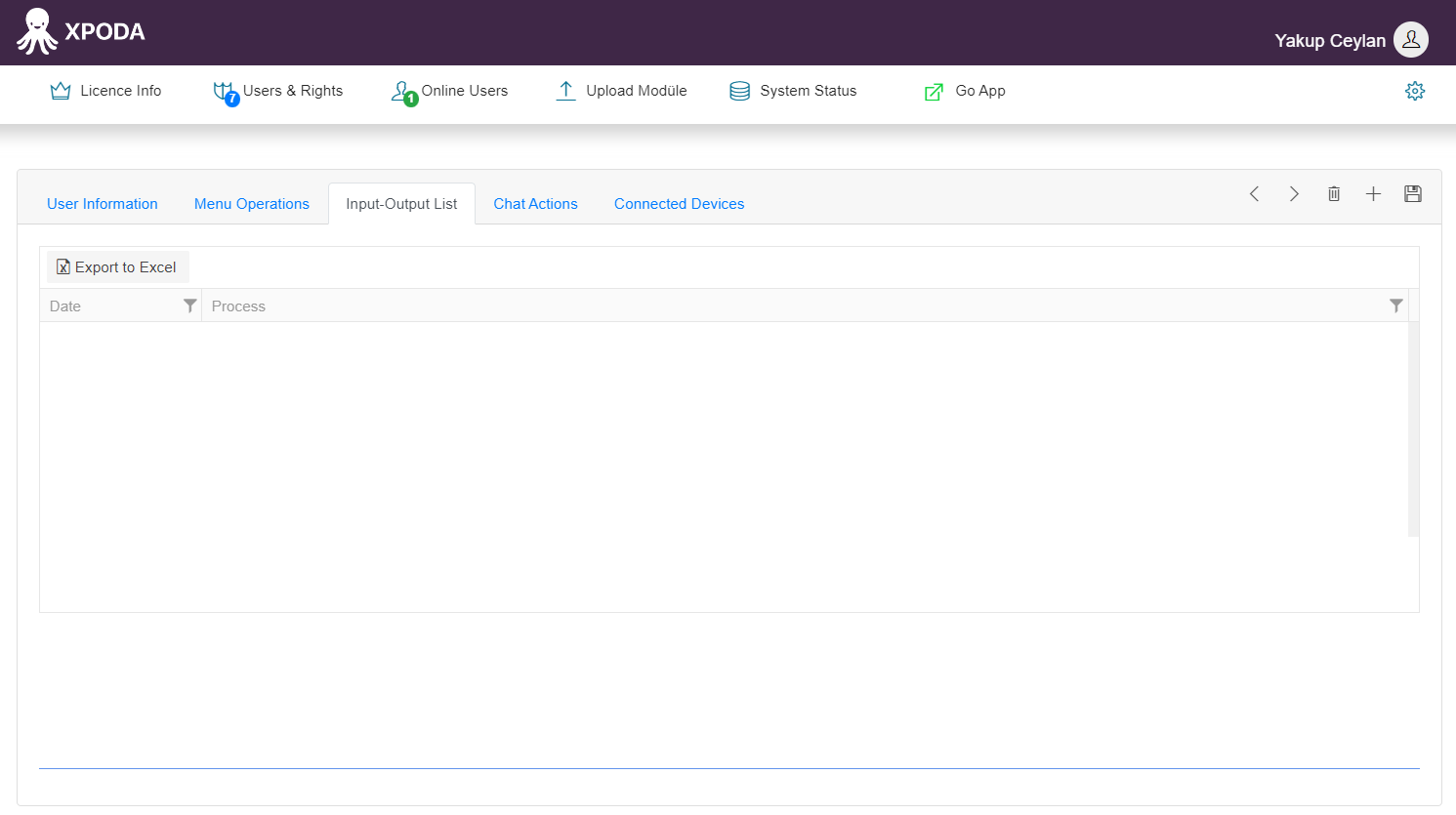Click the grid vertical scrollbar
Image resolution: width=1456 pixels, height=815 pixels.
pos(1413,429)
